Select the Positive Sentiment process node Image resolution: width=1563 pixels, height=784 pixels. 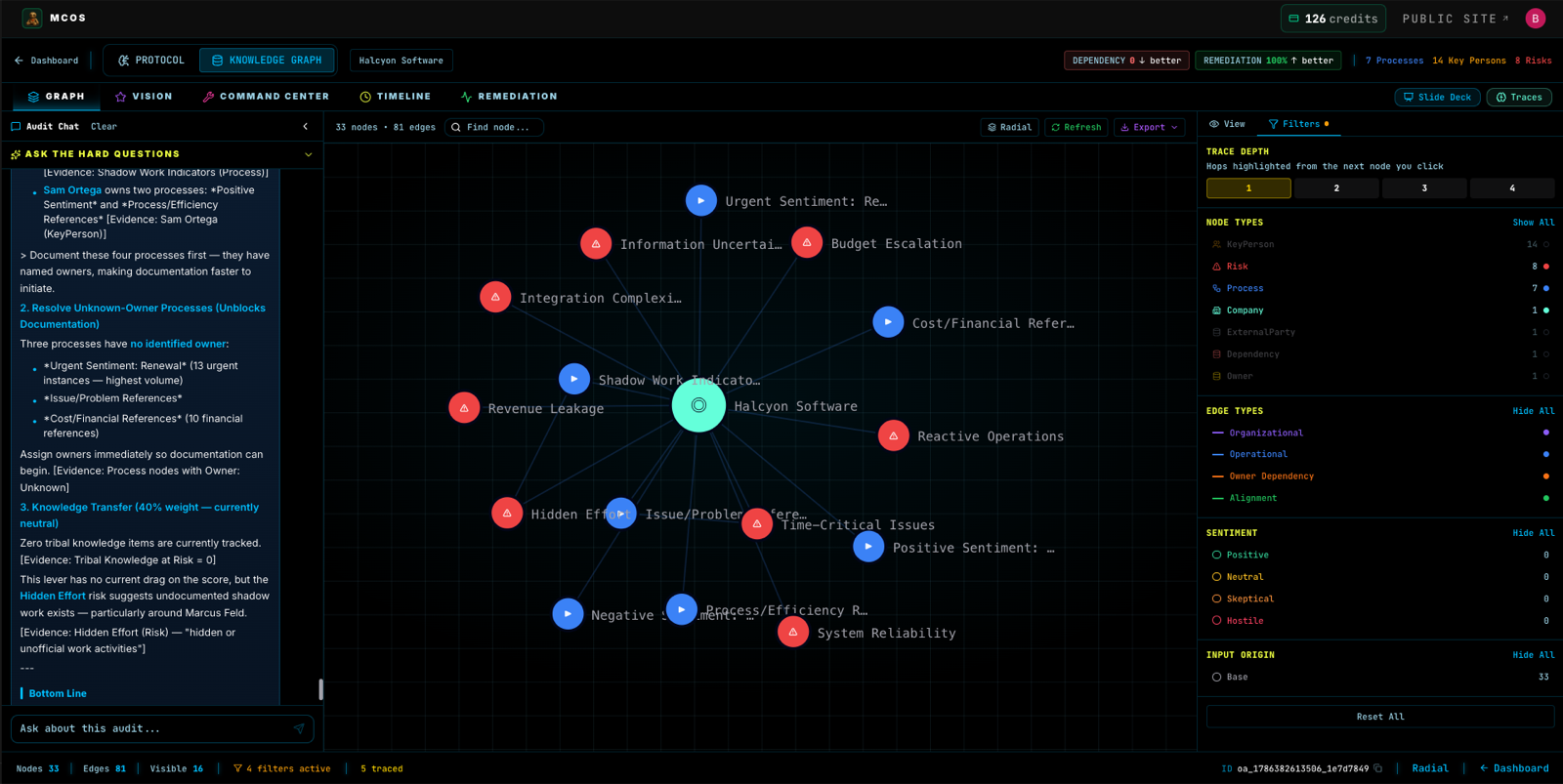(868, 547)
